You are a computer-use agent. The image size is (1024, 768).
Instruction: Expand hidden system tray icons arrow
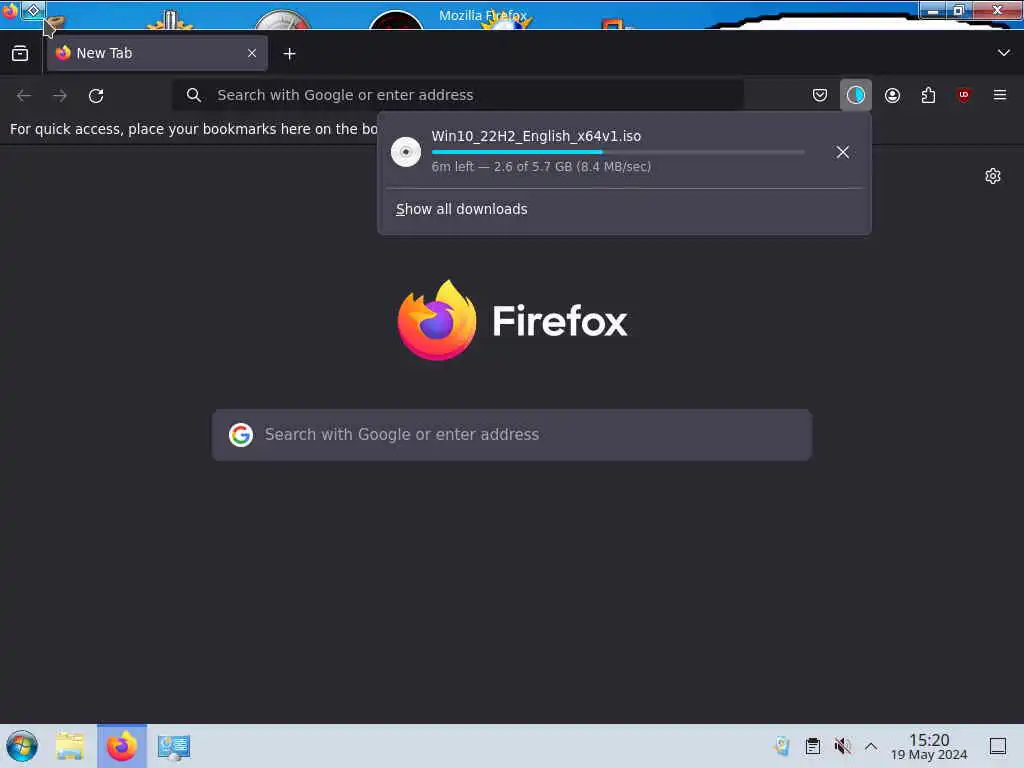871,746
